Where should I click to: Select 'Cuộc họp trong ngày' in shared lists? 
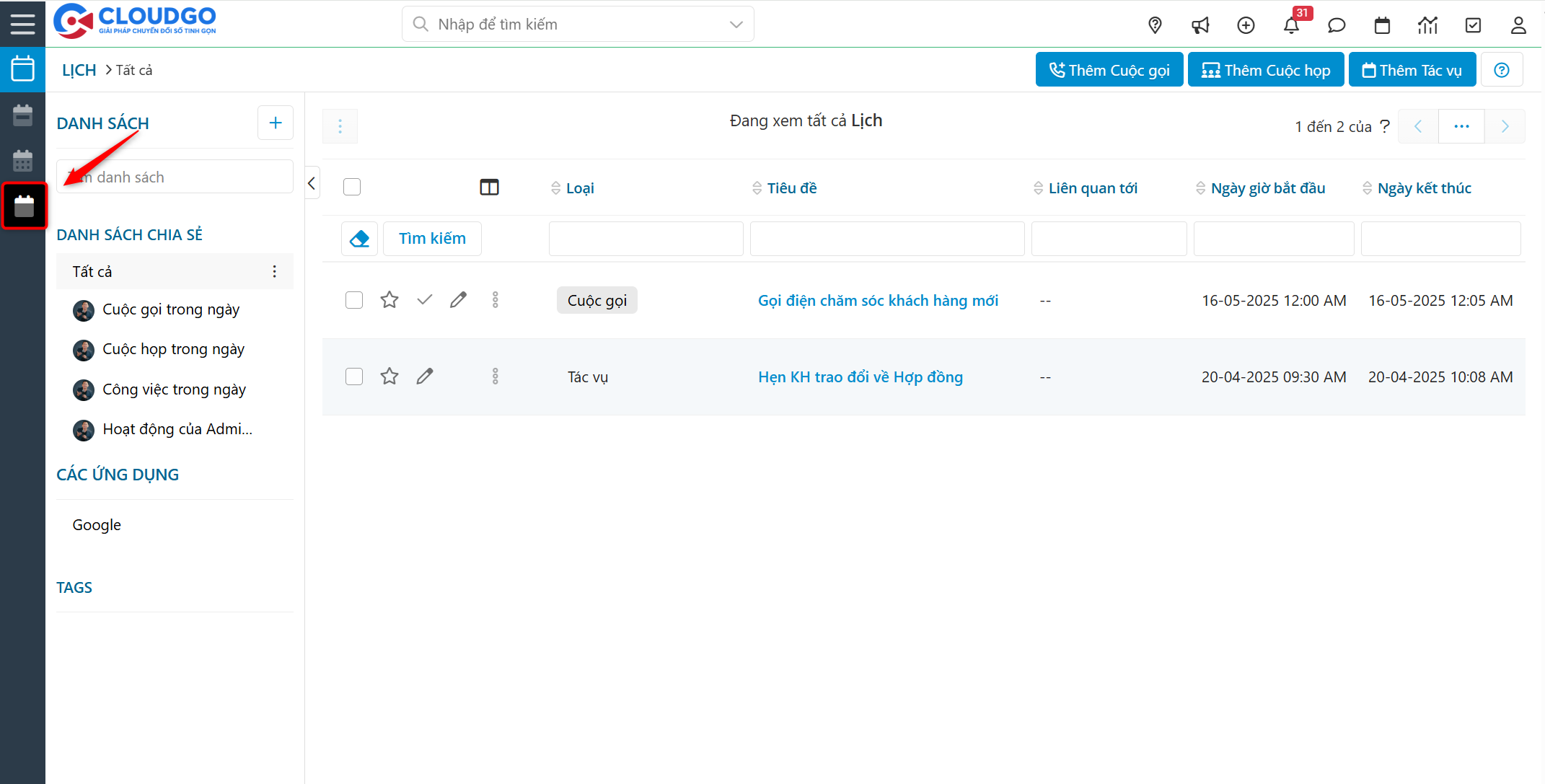click(x=173, y=349)
